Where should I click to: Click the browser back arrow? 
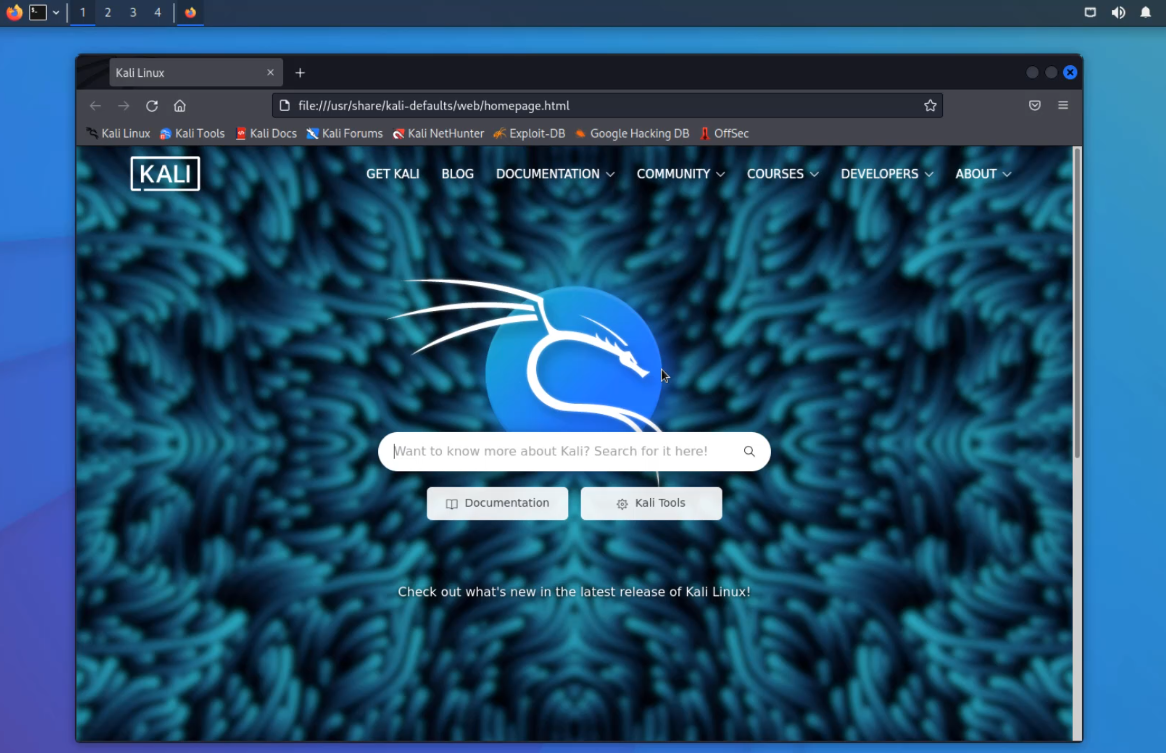tap(95, 106)
